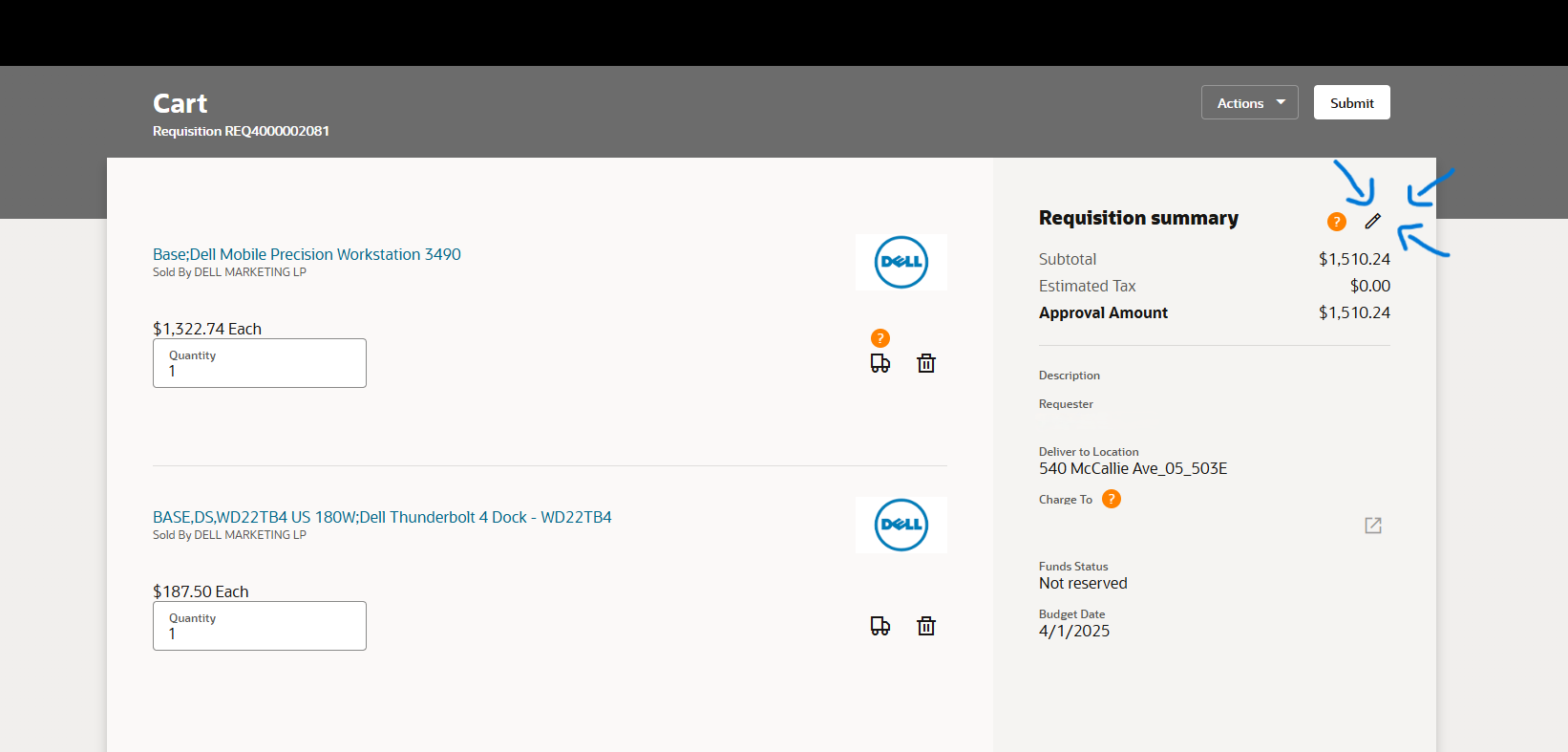Open the Actions dropdown menu
The width and height of the screenshot is (1568, 752).
tap(1249, 103)
